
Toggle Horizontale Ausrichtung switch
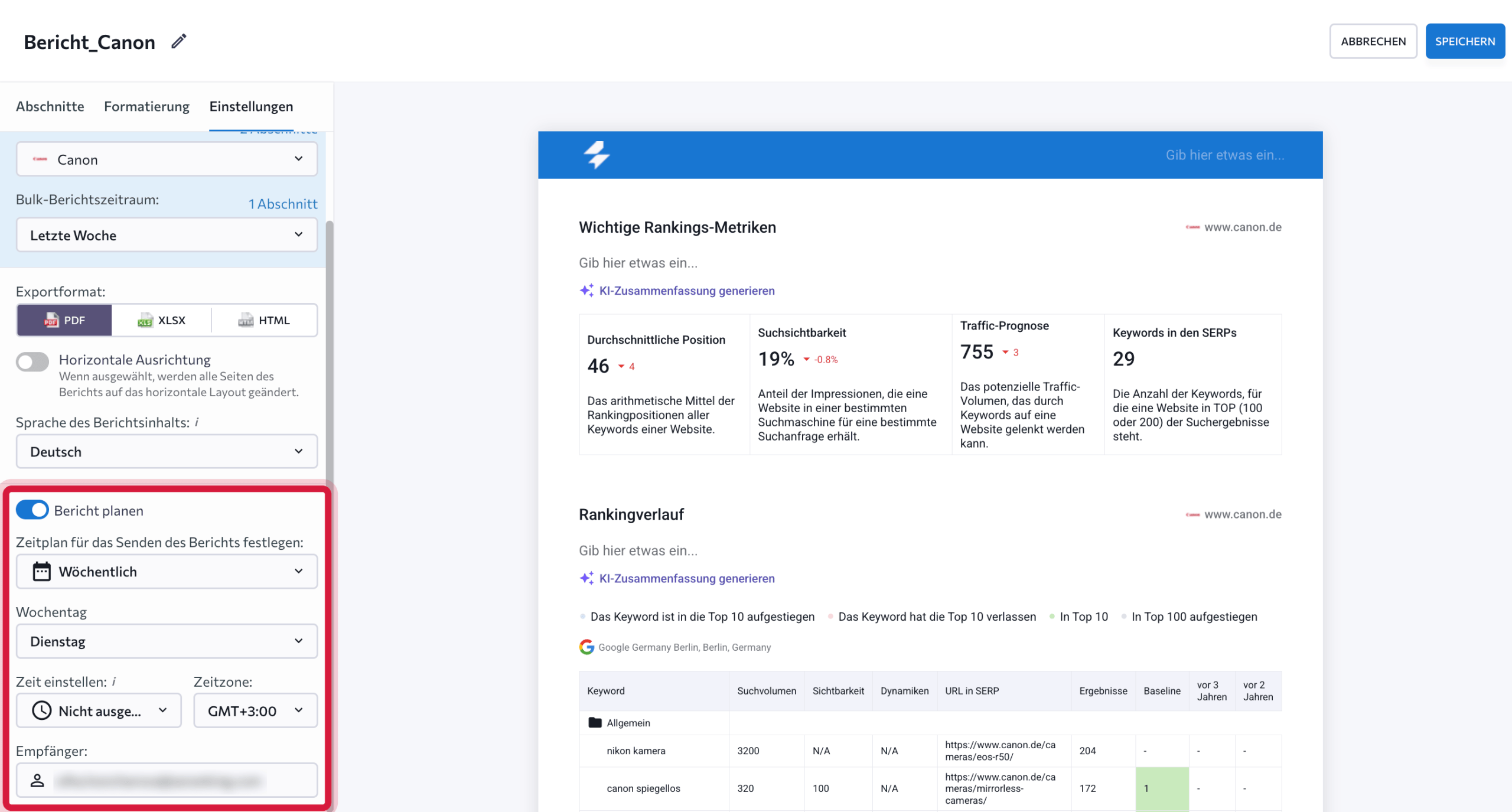click(x=32, y=361)
